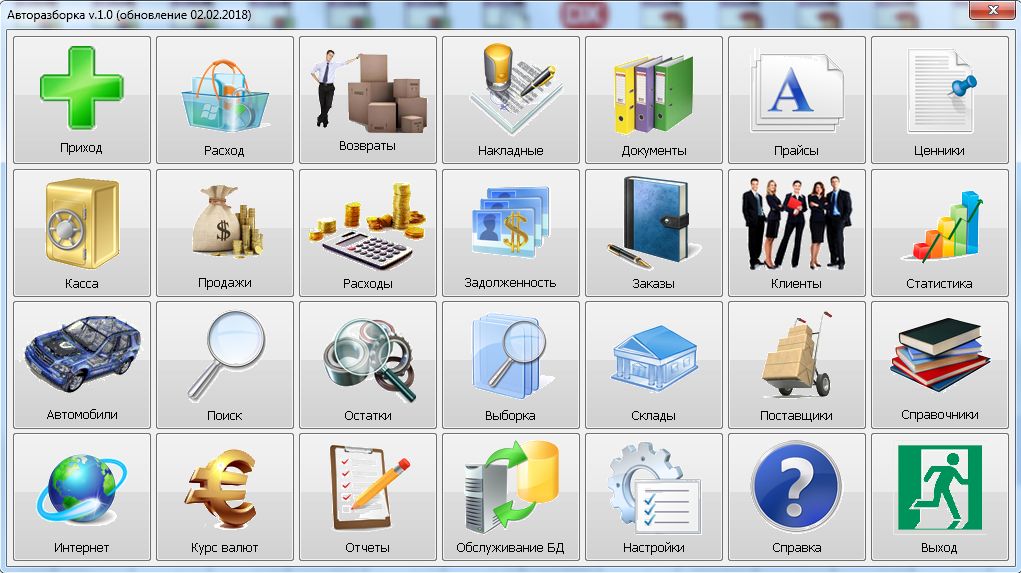Click the Выход green exit tile

940,497
